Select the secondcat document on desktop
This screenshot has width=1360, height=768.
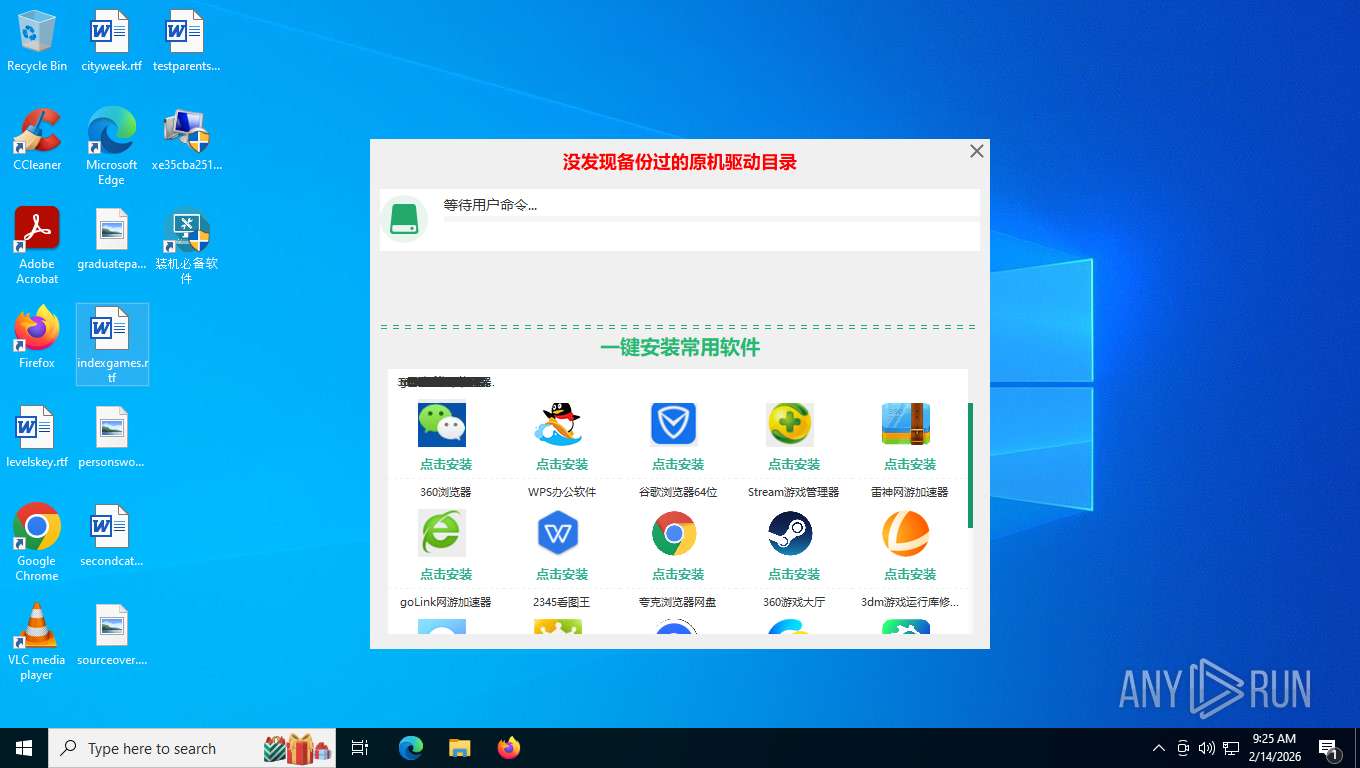coord(111,536)
